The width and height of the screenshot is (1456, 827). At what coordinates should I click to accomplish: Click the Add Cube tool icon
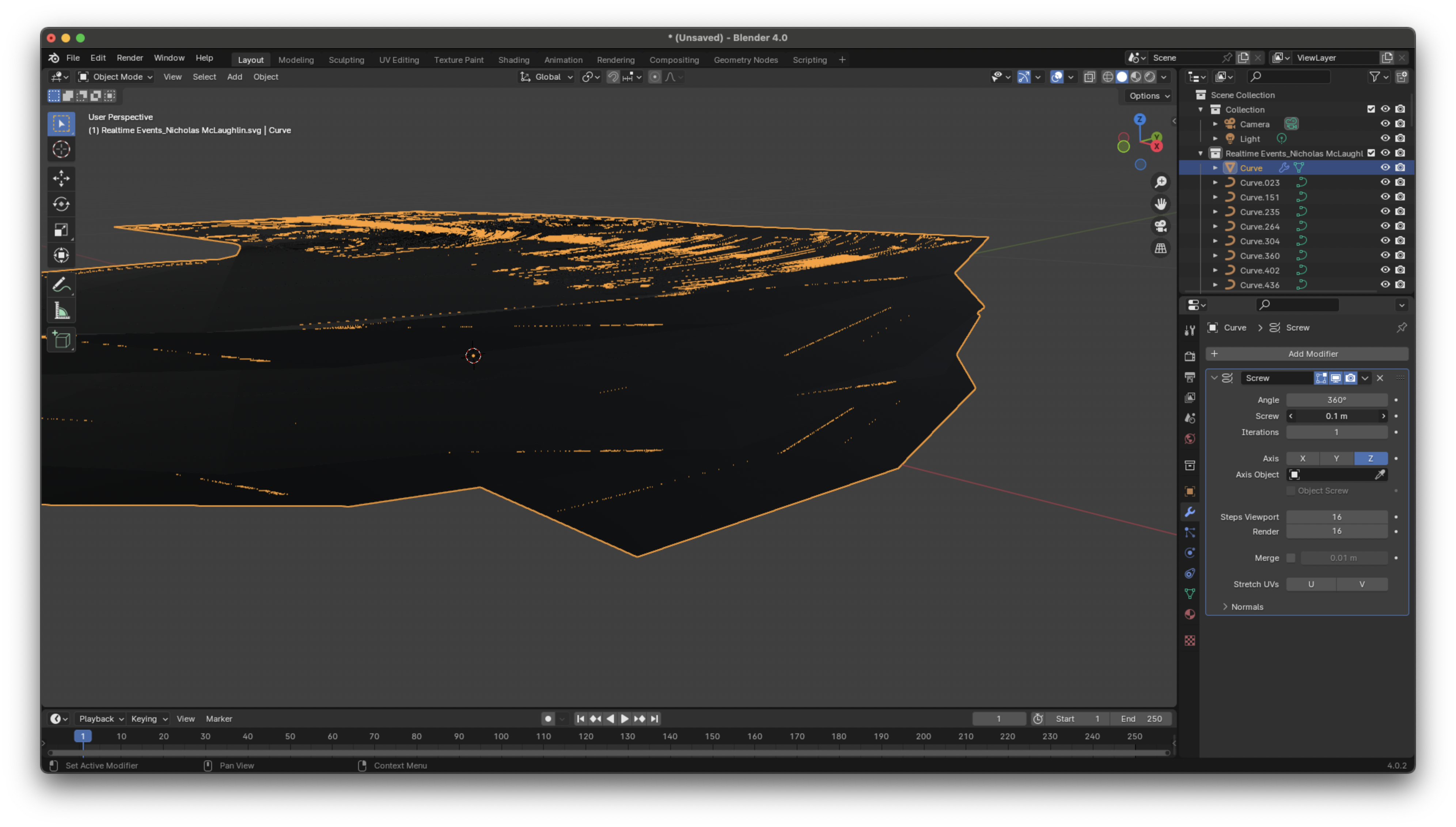[61, 340]
